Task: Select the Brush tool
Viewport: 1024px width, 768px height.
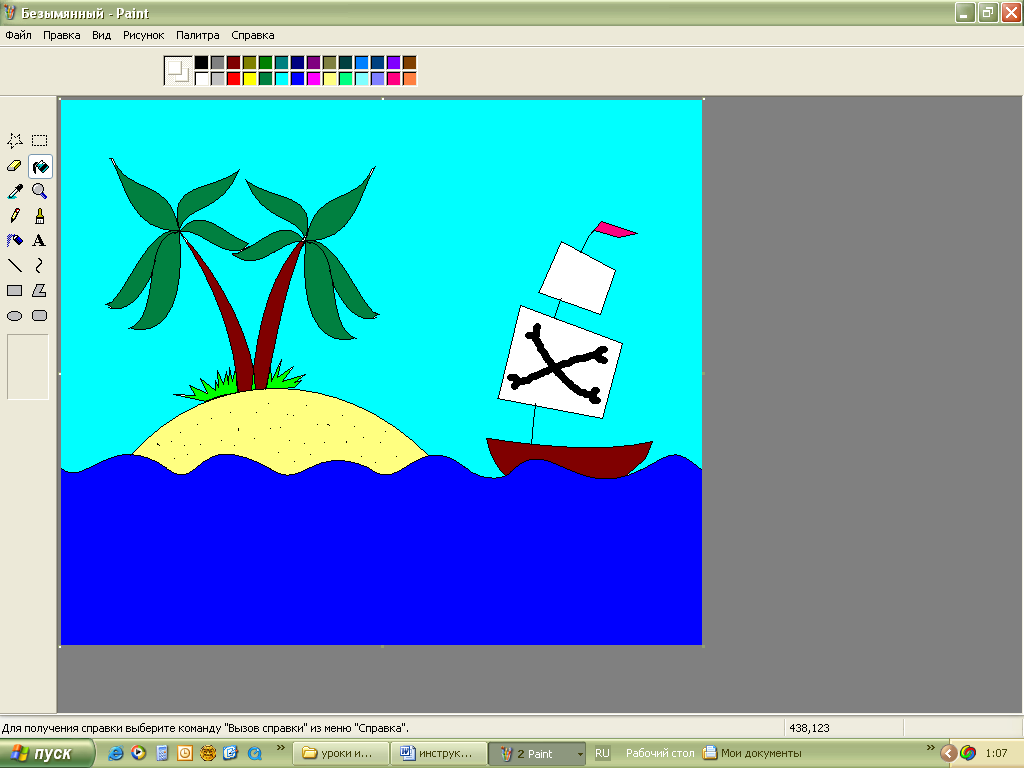Action: pyautogui.click(x=40, y=216)
